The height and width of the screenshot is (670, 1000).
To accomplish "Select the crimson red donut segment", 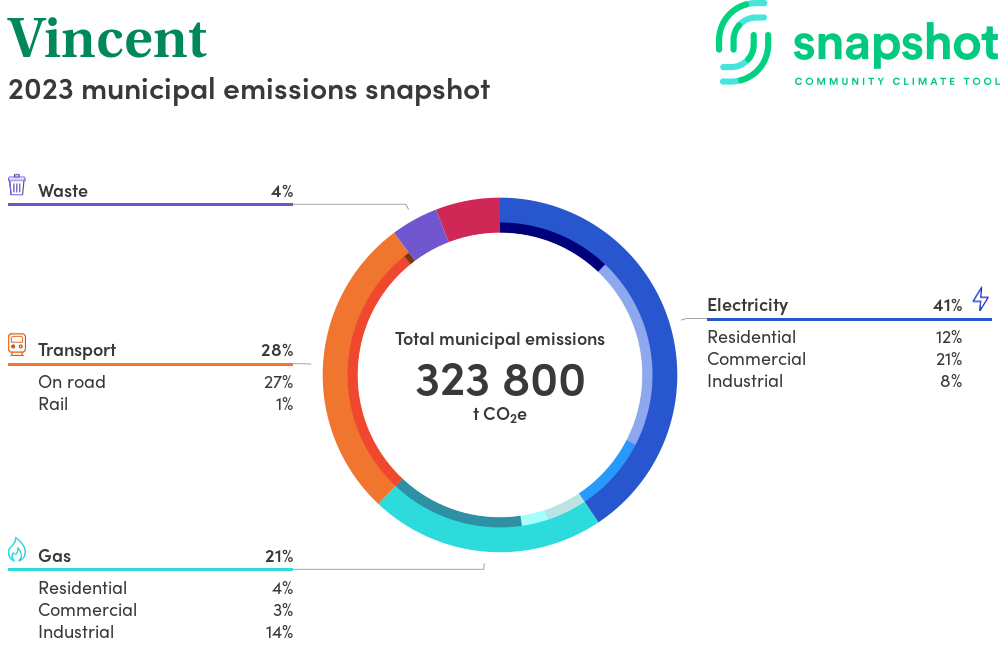I will coord(468,219).
